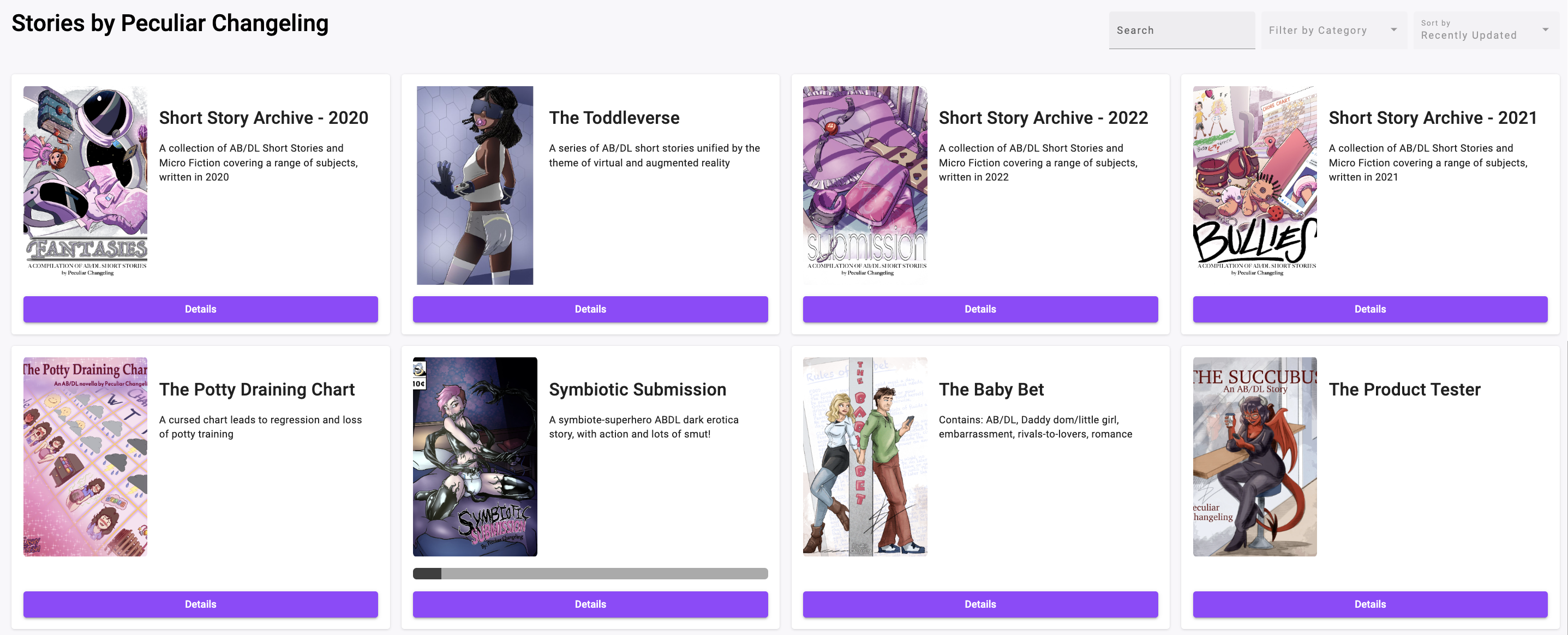The image size is (1568, 635).
Task: Show Details for The Baby Bet
Action: click(x=980, y=604)
